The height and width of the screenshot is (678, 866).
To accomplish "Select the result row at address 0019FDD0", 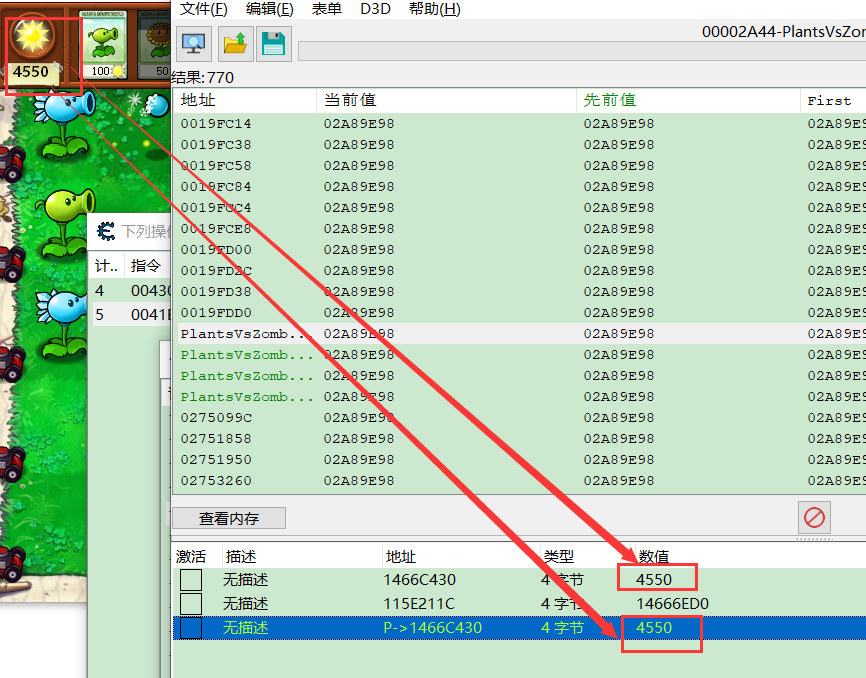I will click(x=520, y=312).
